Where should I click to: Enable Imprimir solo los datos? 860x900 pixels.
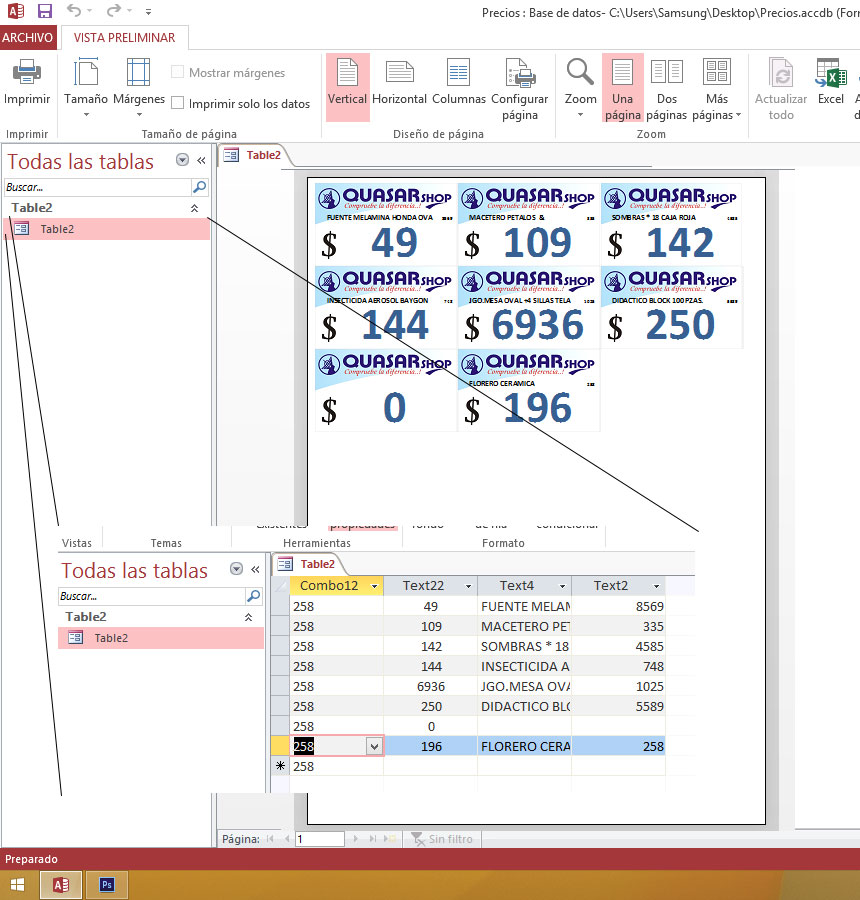(x=178, y=103)
